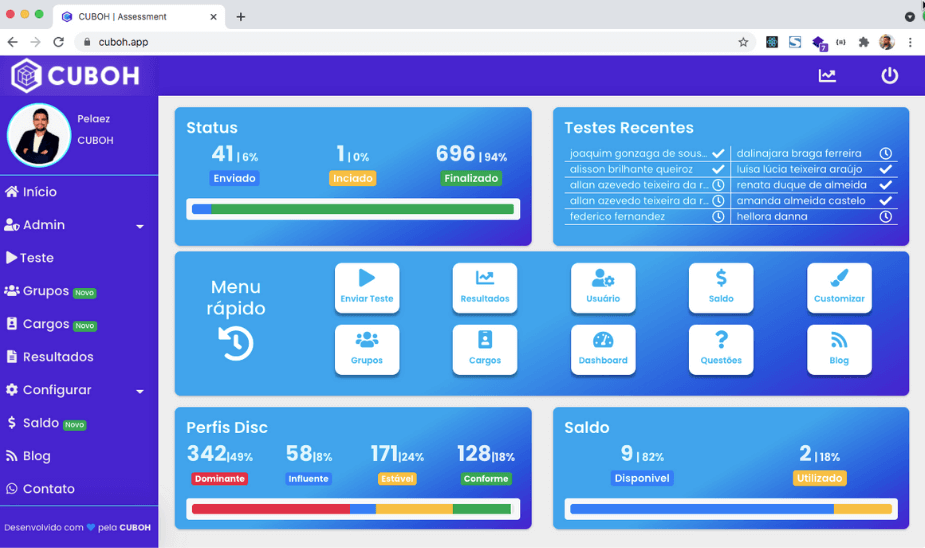Open Início in the sidebar
The height and width of the screenshot is (548, 925).
point(31,192)
